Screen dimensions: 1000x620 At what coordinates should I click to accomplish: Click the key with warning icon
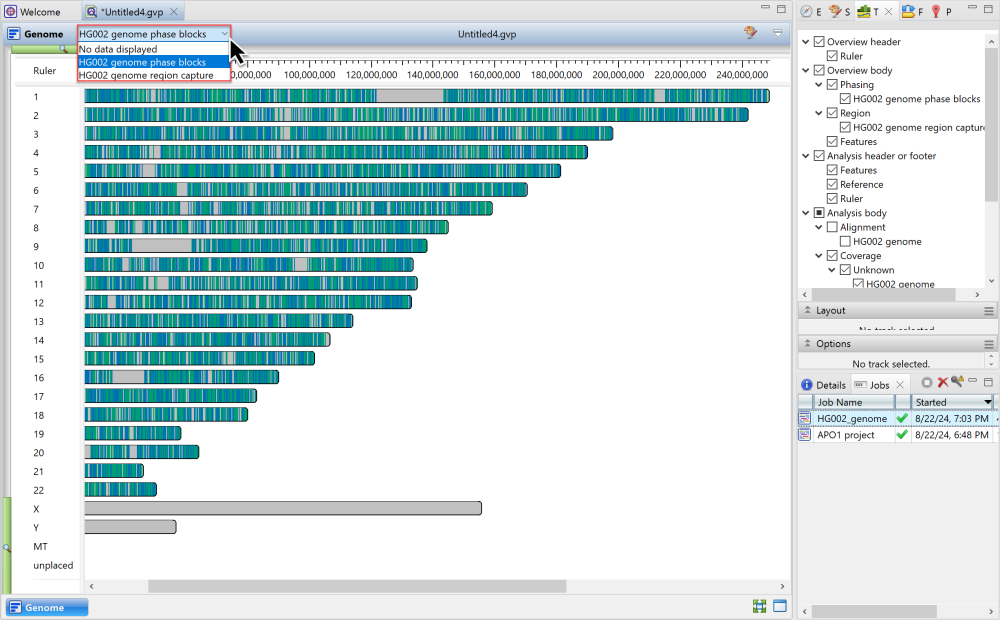coord(957,381)
